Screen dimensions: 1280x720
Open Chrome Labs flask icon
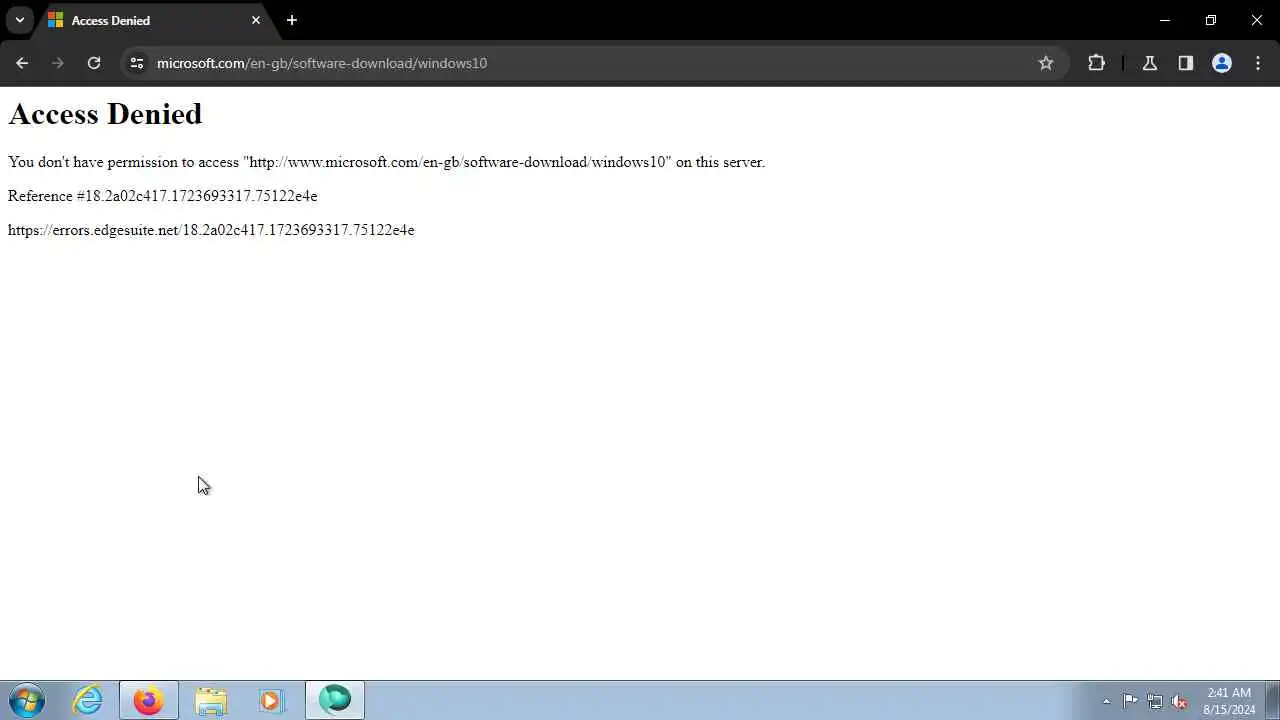[1150, 63]
